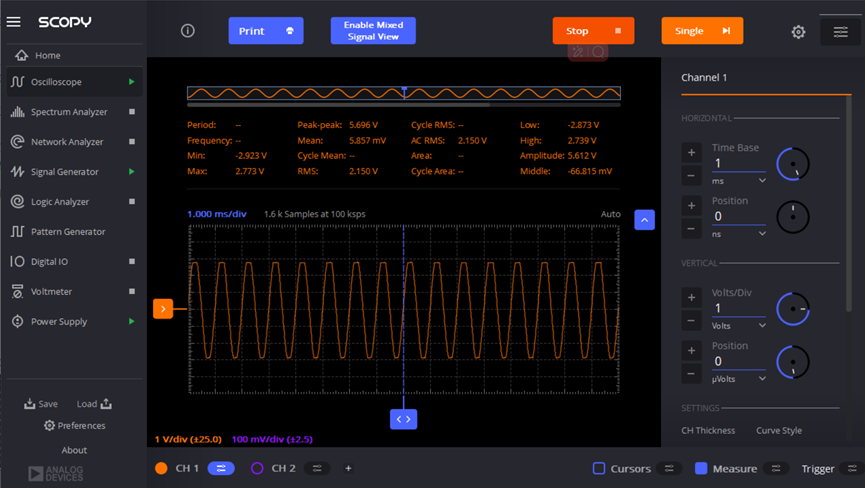The height and width of the screenshot is (488, 865).
Task: Open the instrument info icon
Action: click(188, 31)
